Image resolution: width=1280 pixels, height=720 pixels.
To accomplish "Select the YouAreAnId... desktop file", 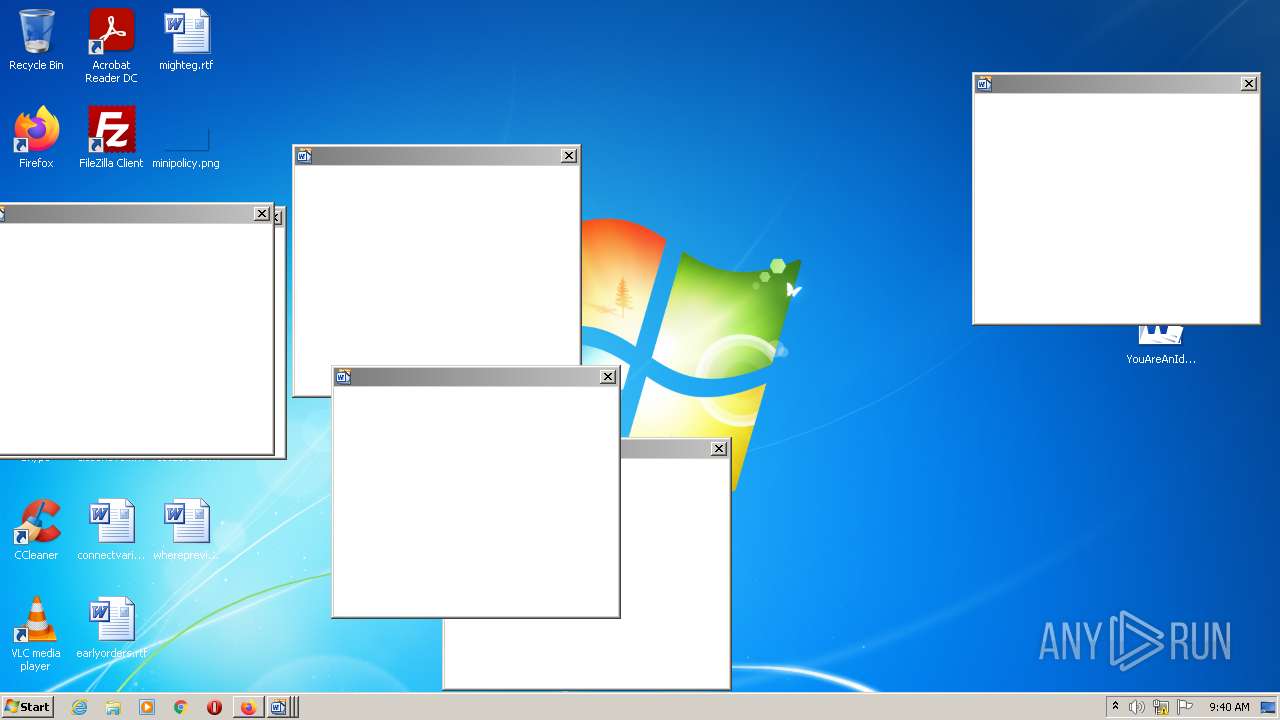I will tap(1161, 346).
